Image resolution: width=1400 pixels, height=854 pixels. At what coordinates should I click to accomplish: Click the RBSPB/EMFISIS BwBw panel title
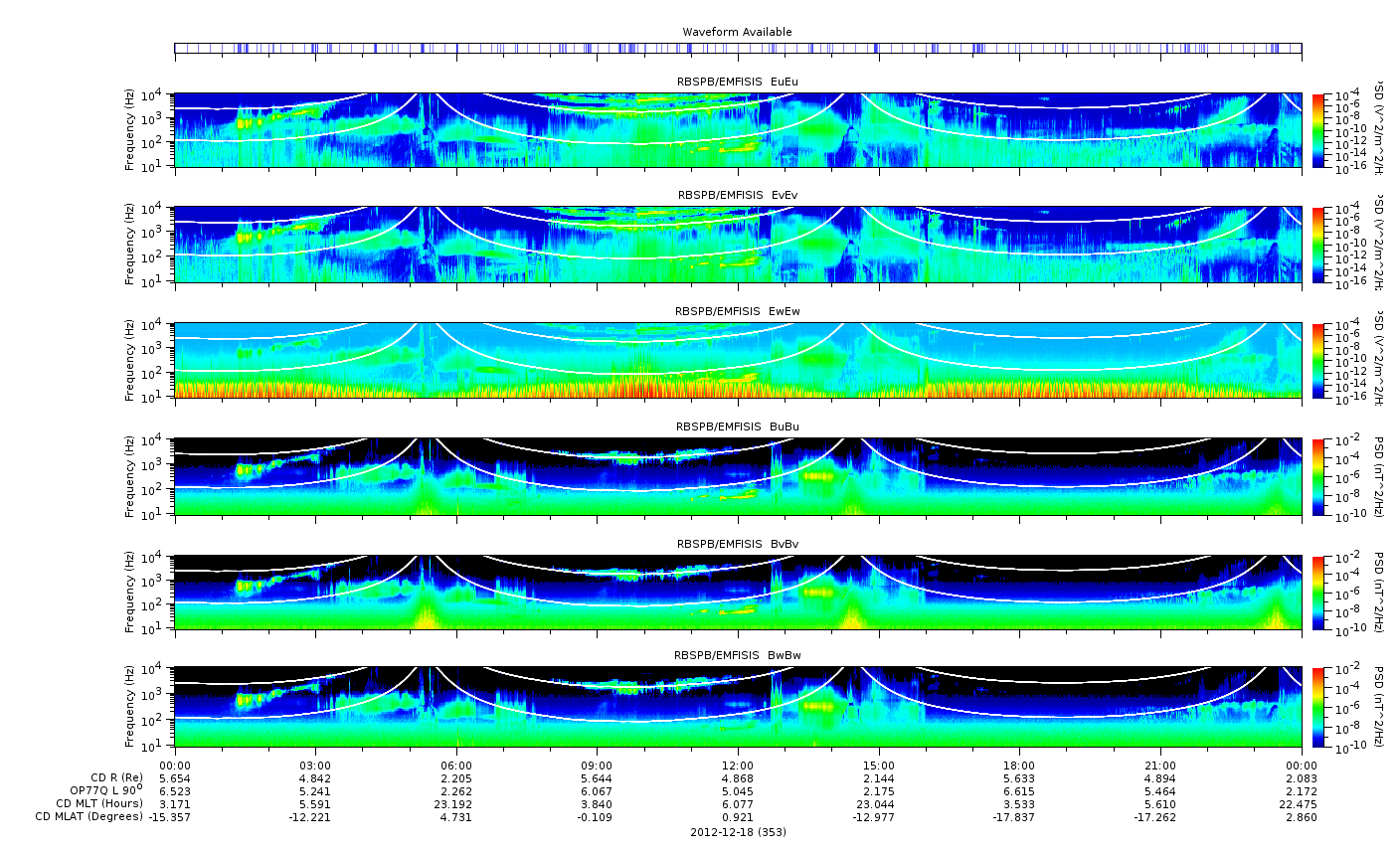coord(737,656)
